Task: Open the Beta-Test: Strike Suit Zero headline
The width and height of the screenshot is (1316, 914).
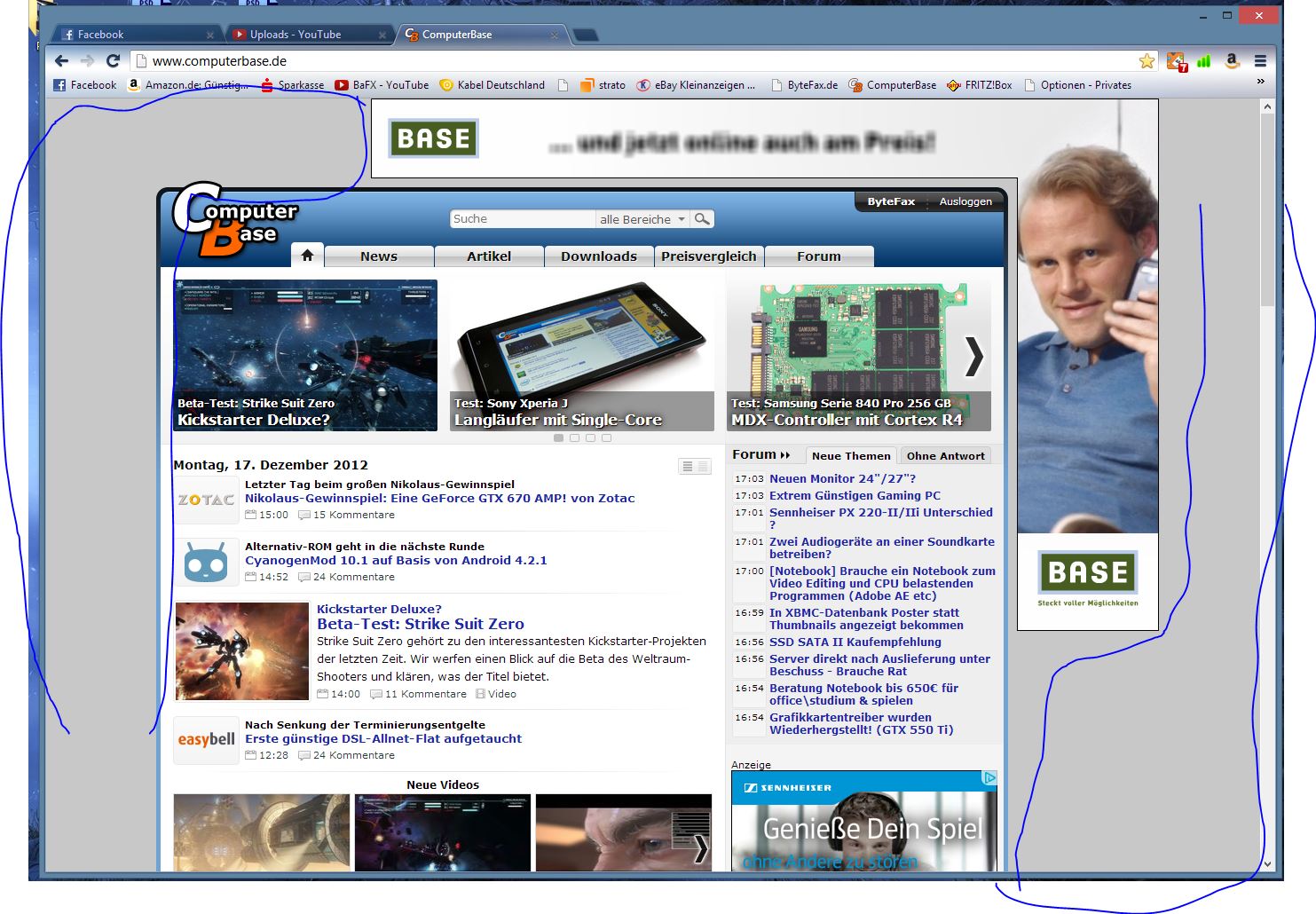Action: (x=421, y=624)
